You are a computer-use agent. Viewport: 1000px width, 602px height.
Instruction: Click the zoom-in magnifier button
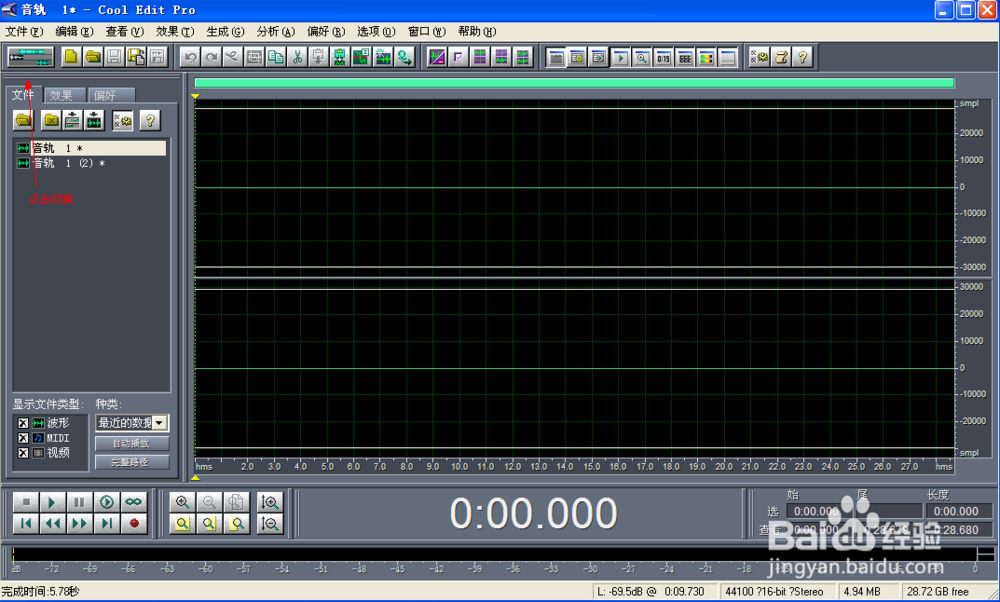coord(182,502)
